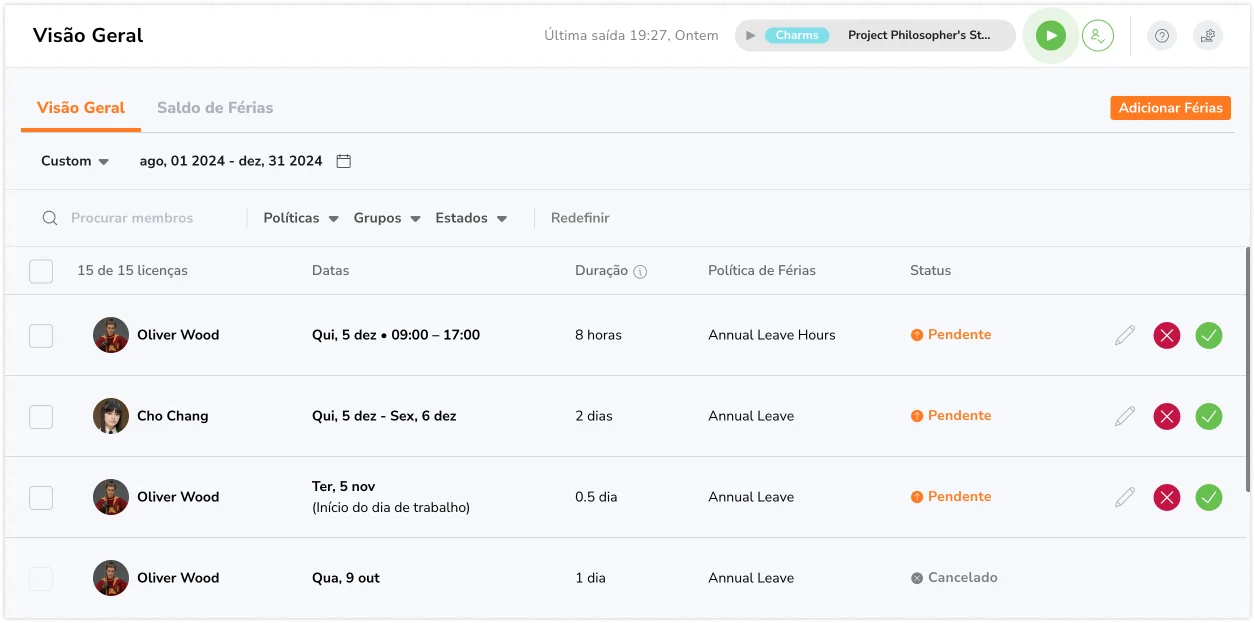Reject Oliver Wood's 8 horas leave request
This screenshot has width=1255, height=623.
tap(1167, 335)
